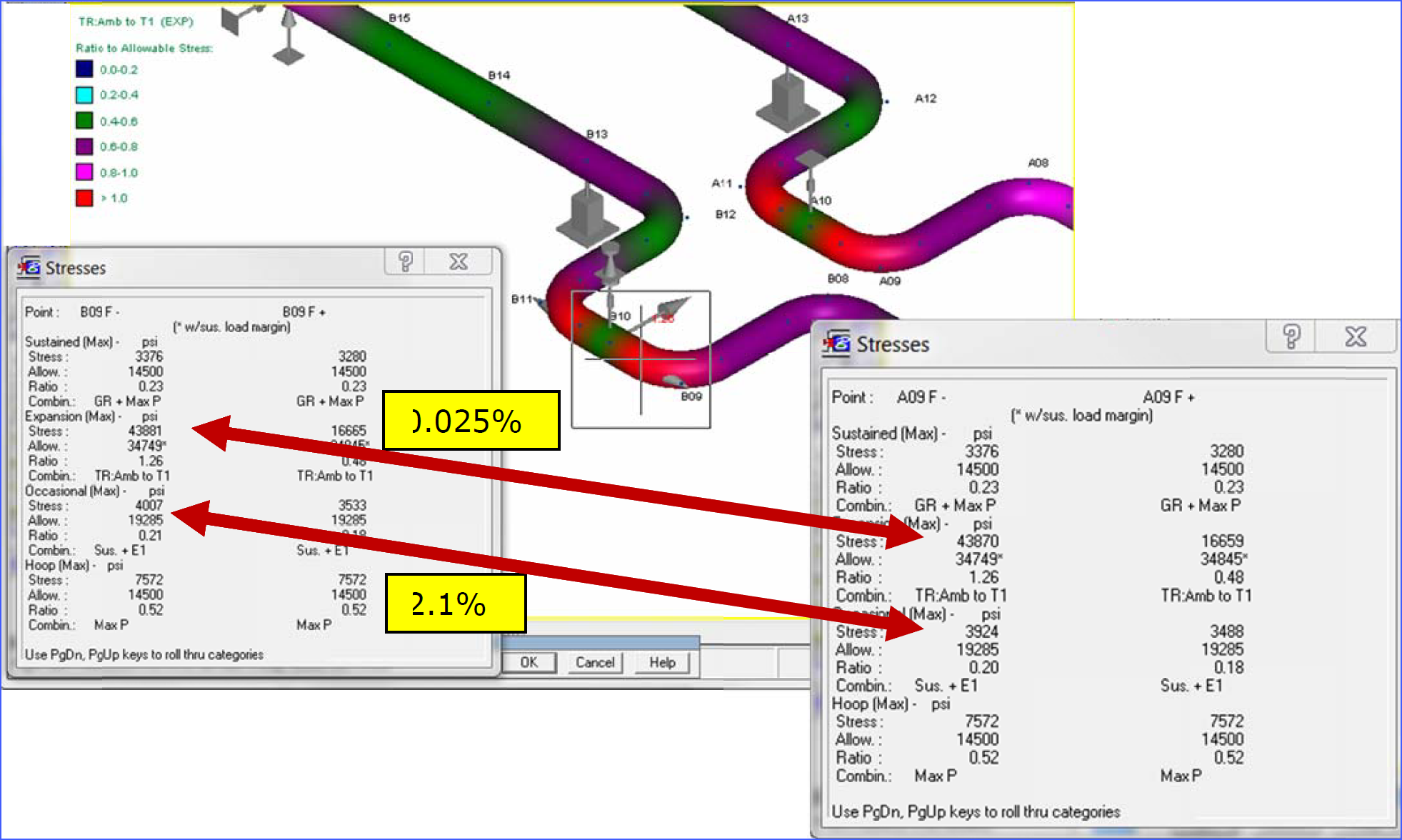Image resolution: width=1402 pixels, height=840 pixels.
Task: Close the B09 Stresses dialog
Action: (458, 261)
